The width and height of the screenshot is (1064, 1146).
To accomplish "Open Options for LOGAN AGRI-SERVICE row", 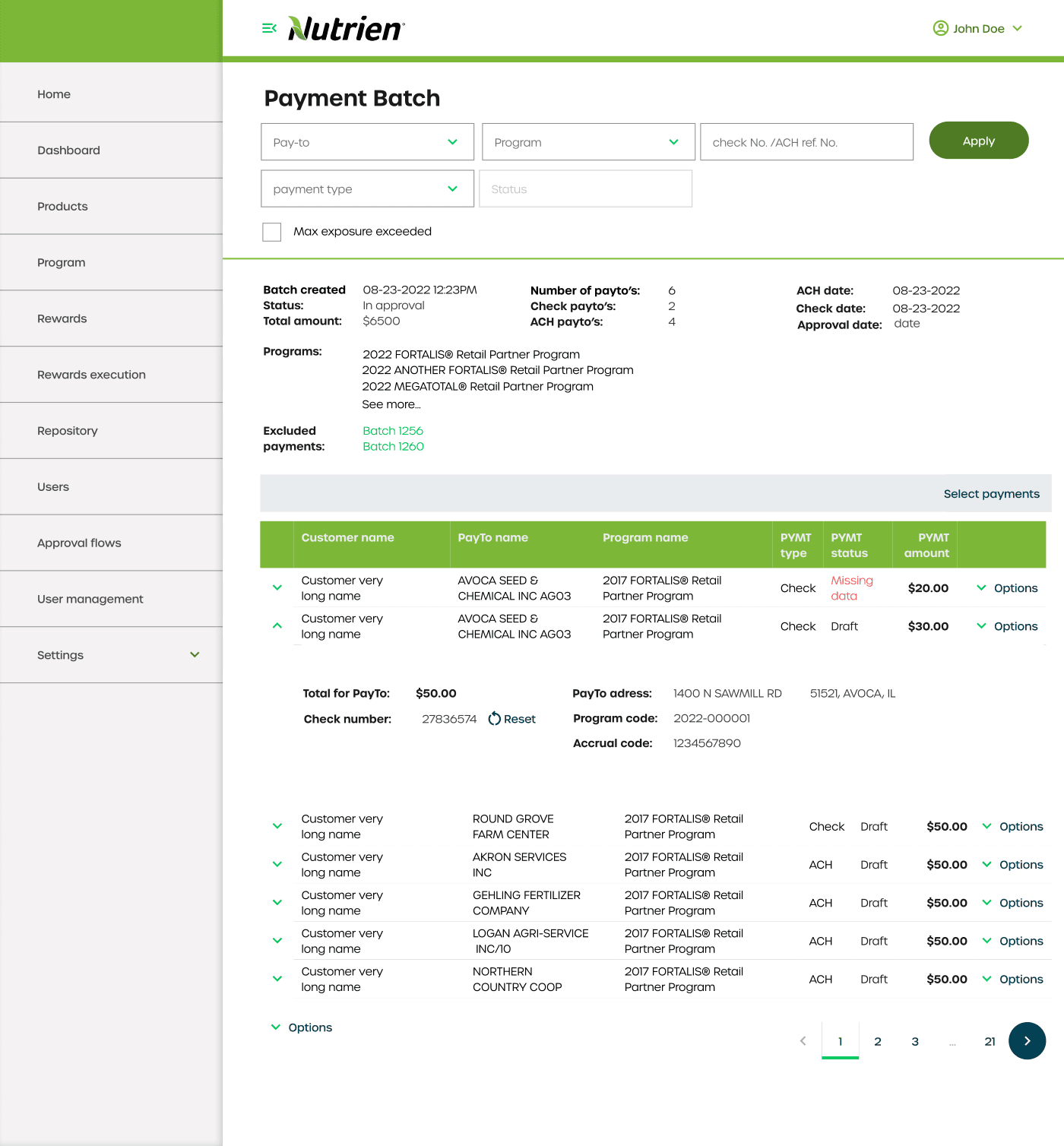I will click(1012, 941).
